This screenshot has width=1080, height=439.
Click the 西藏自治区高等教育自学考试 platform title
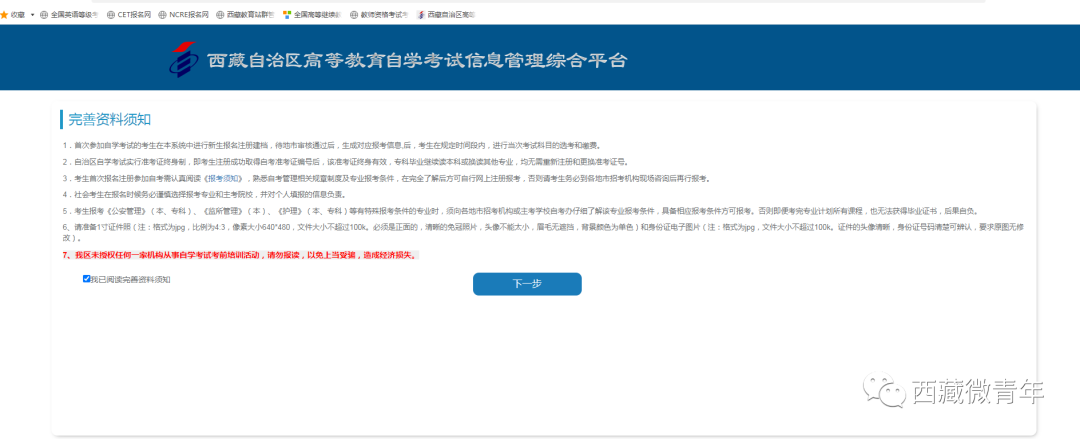click(417, 61)
